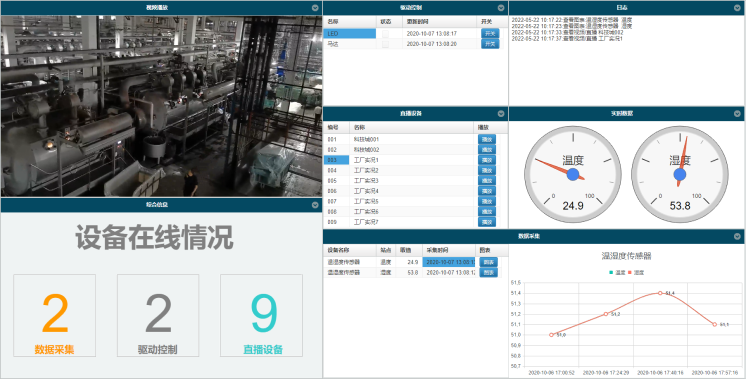Collapse the 综合信息 panel arrow icon
Viewport: 746px width, 379px height.
pos(315,205)
